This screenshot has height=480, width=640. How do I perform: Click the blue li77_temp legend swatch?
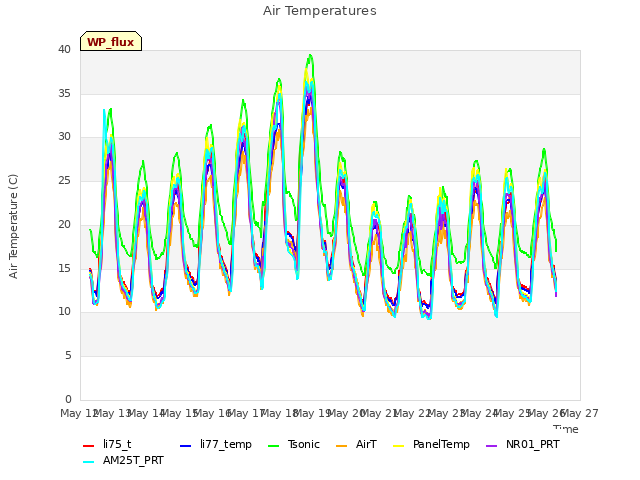(185, 446)
